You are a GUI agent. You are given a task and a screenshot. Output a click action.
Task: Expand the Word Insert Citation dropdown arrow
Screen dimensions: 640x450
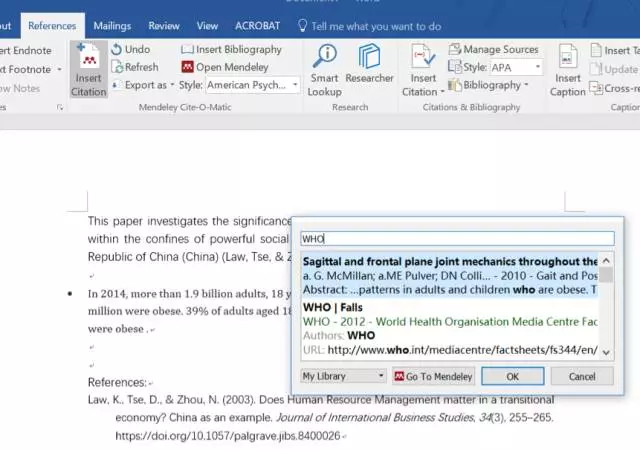point(442,92)
